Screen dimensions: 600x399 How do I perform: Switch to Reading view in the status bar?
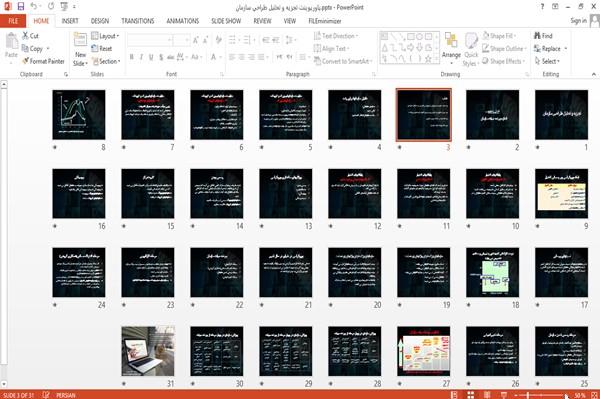[x=487, y=395]
